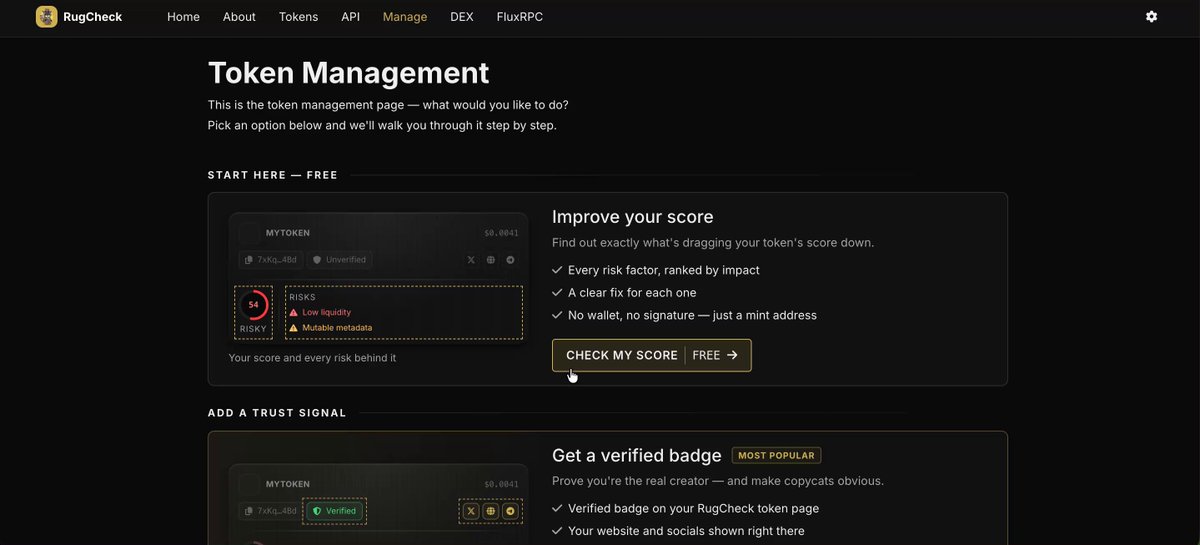Click warning icon beside Low liquidity
The width and height of the screenshot is (1200, 545).
point(294,312)
